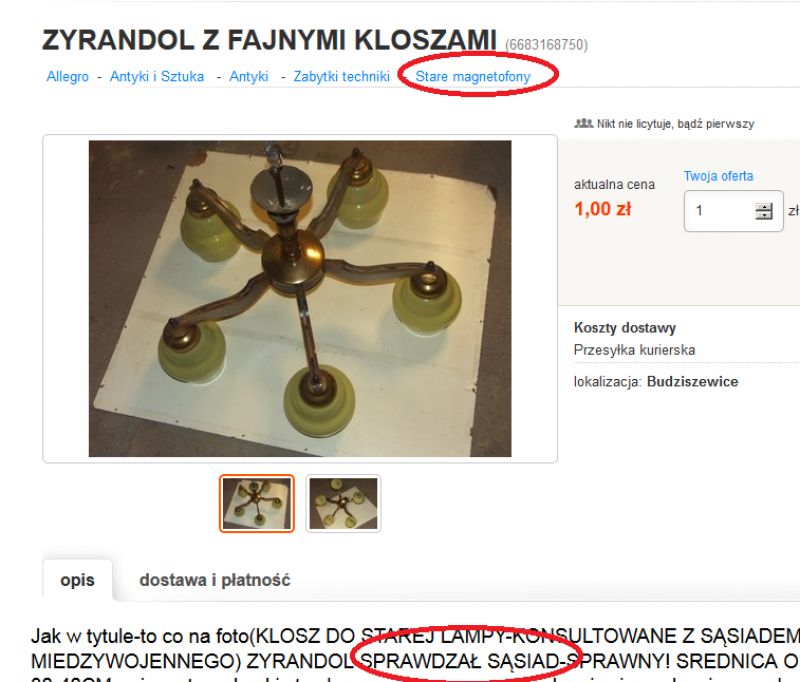
Task: Click the Twoja oferta label
Action: [x=718, y=176]
